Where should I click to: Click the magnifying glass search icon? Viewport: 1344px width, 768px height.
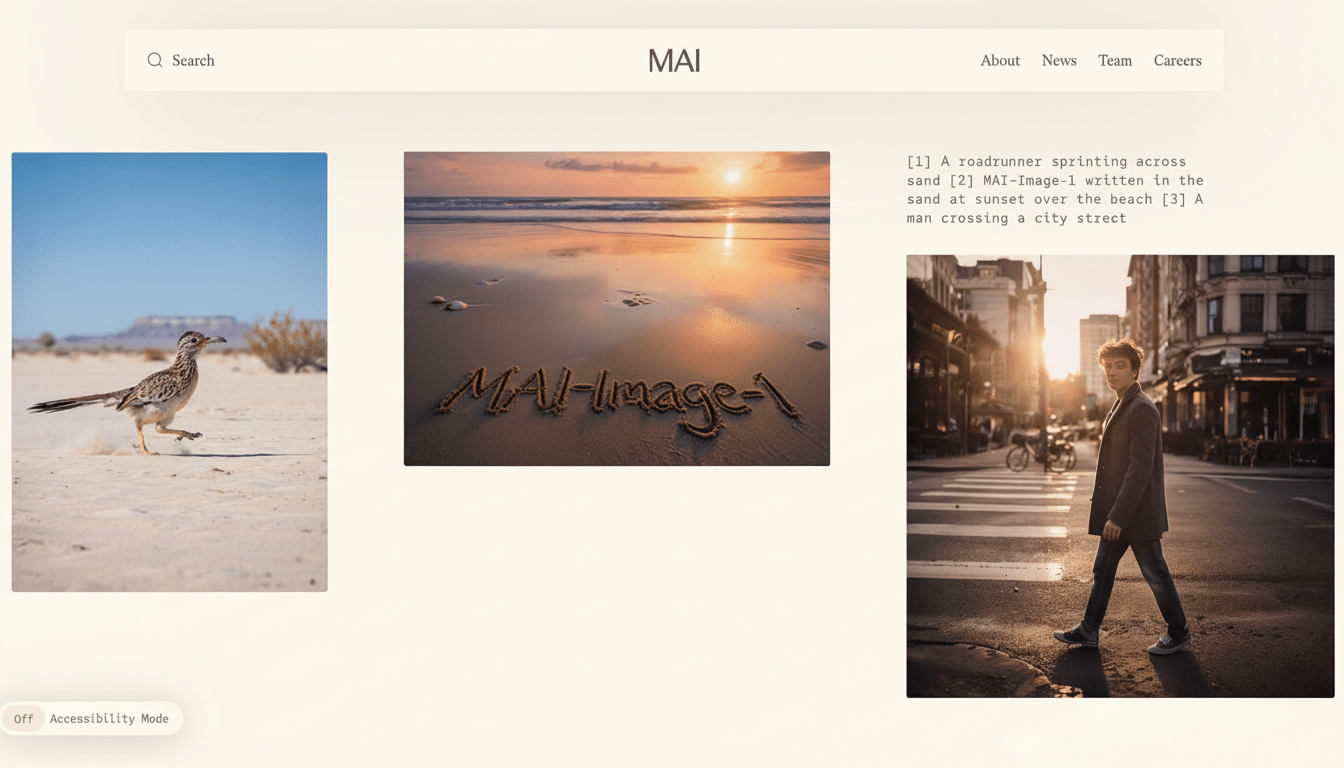(155, 60)
